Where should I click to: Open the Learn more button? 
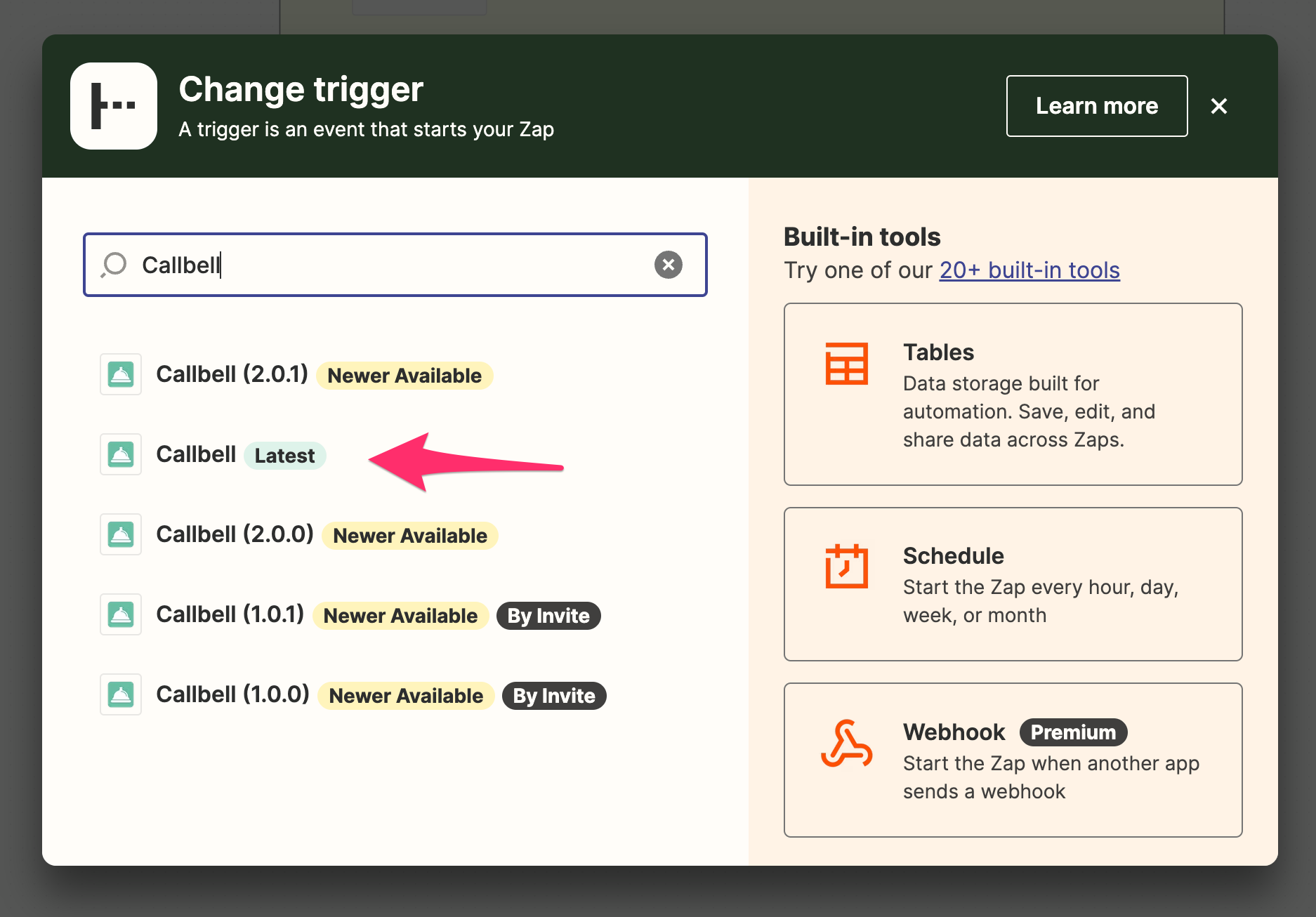point(1097,106)
